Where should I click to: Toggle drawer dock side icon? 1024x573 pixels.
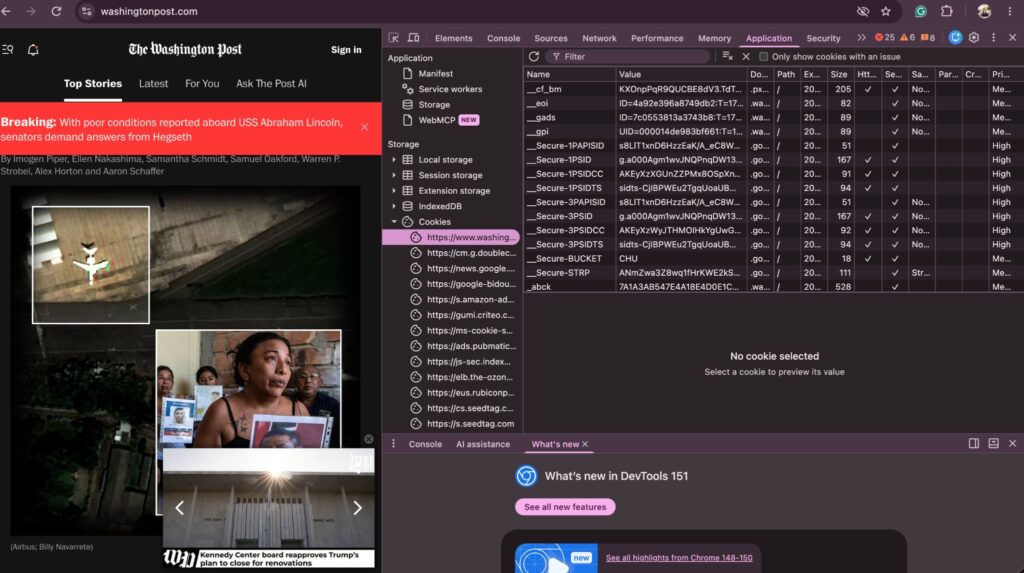tap(974, 444)
